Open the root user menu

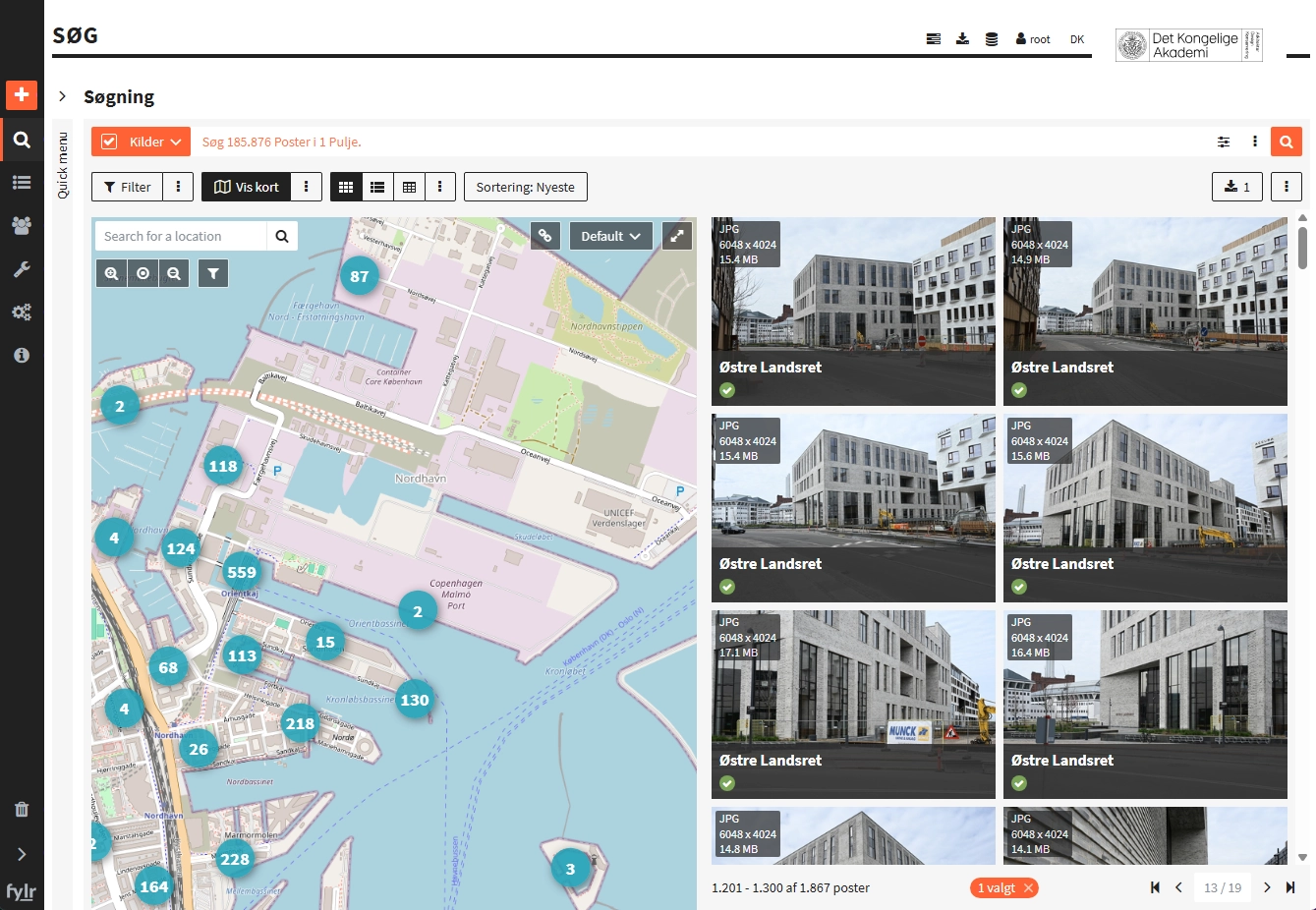click(1033, 39)
